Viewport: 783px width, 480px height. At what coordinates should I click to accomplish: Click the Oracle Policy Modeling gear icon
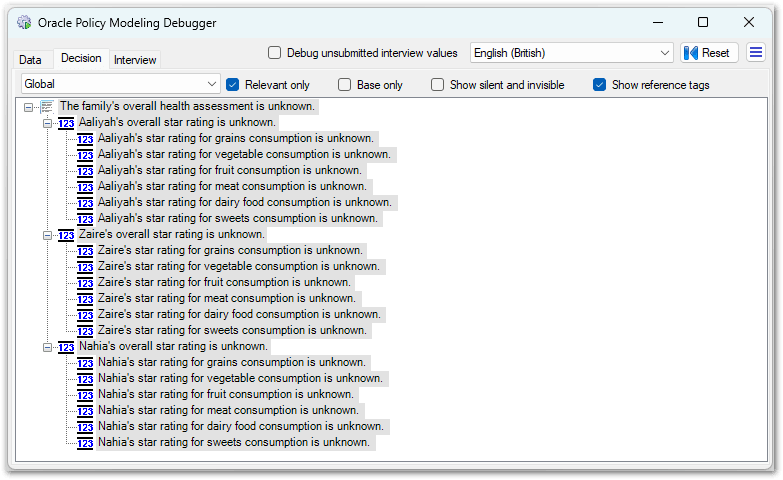(24, 22)
